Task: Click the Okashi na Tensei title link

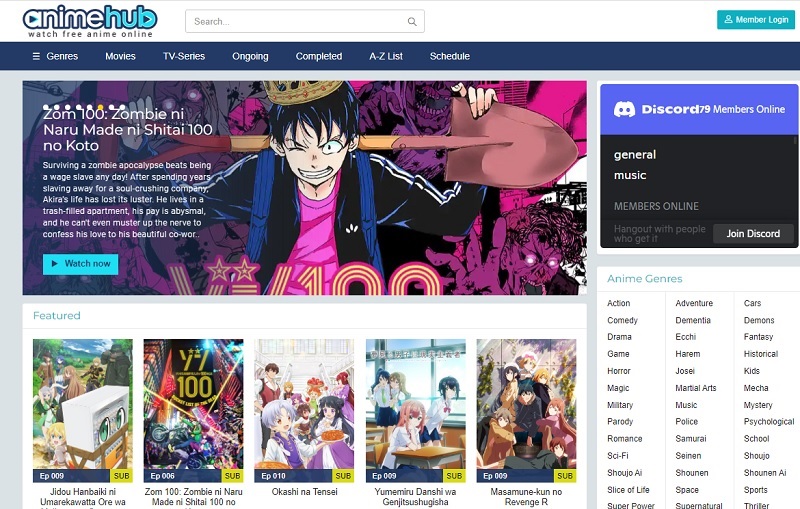Action: click(305, 492)
